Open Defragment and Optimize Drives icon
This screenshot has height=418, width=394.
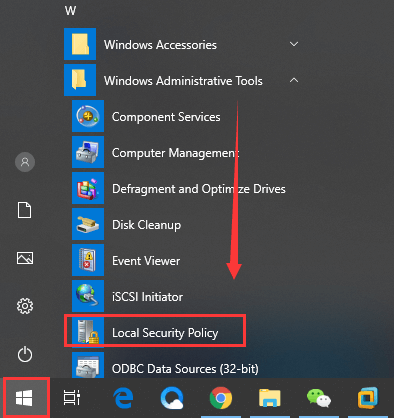(88, 188)
